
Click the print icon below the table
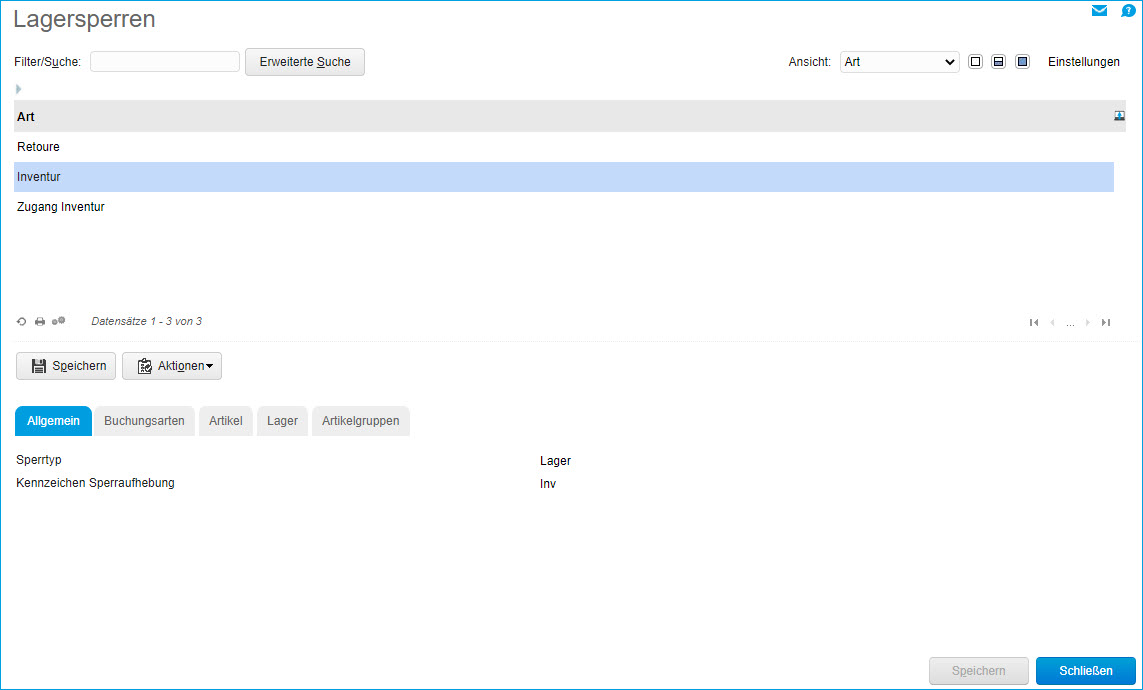pyautogui.click(x=40, y=322)
